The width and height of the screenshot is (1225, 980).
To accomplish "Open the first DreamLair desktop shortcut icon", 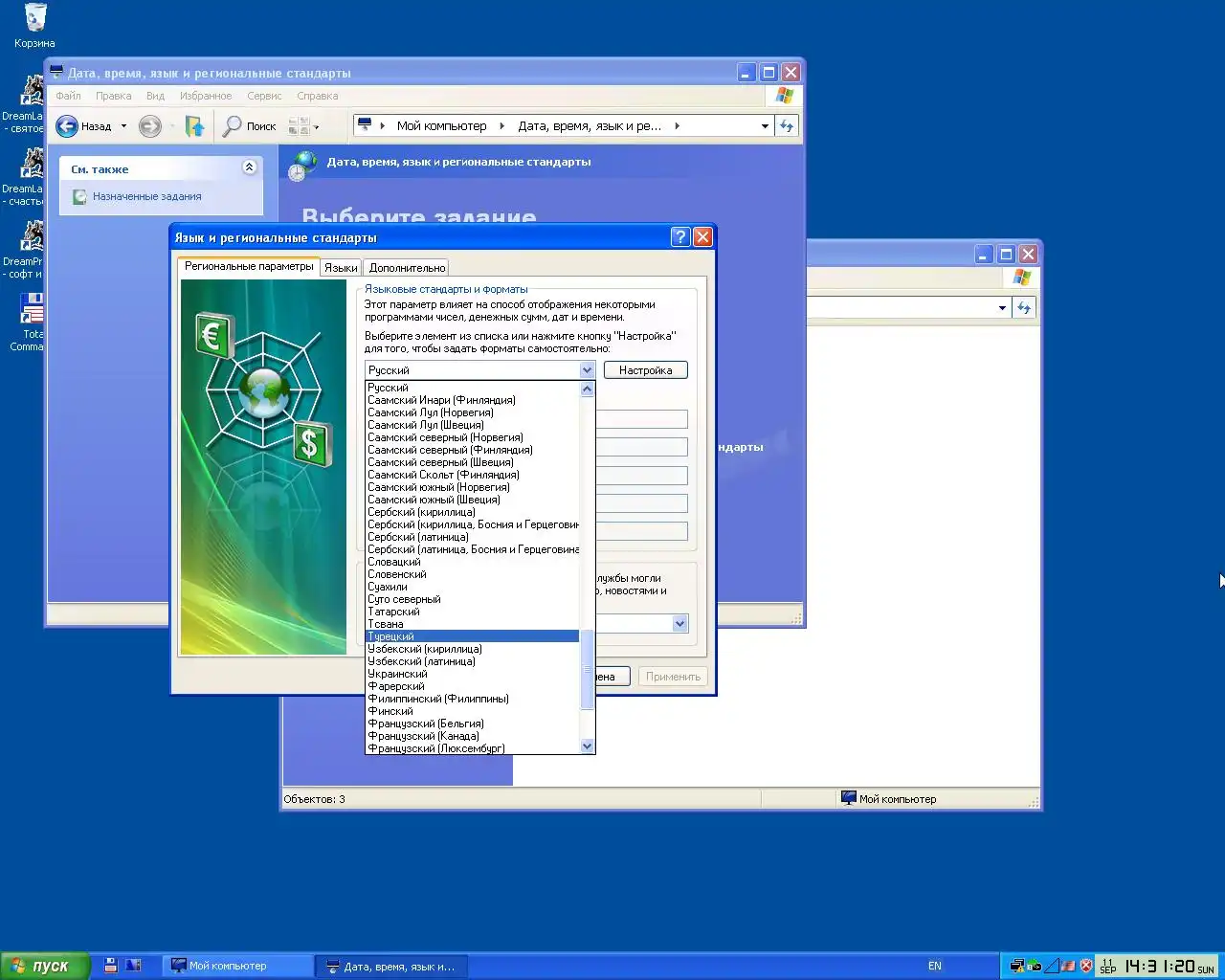I will (32, 91).
